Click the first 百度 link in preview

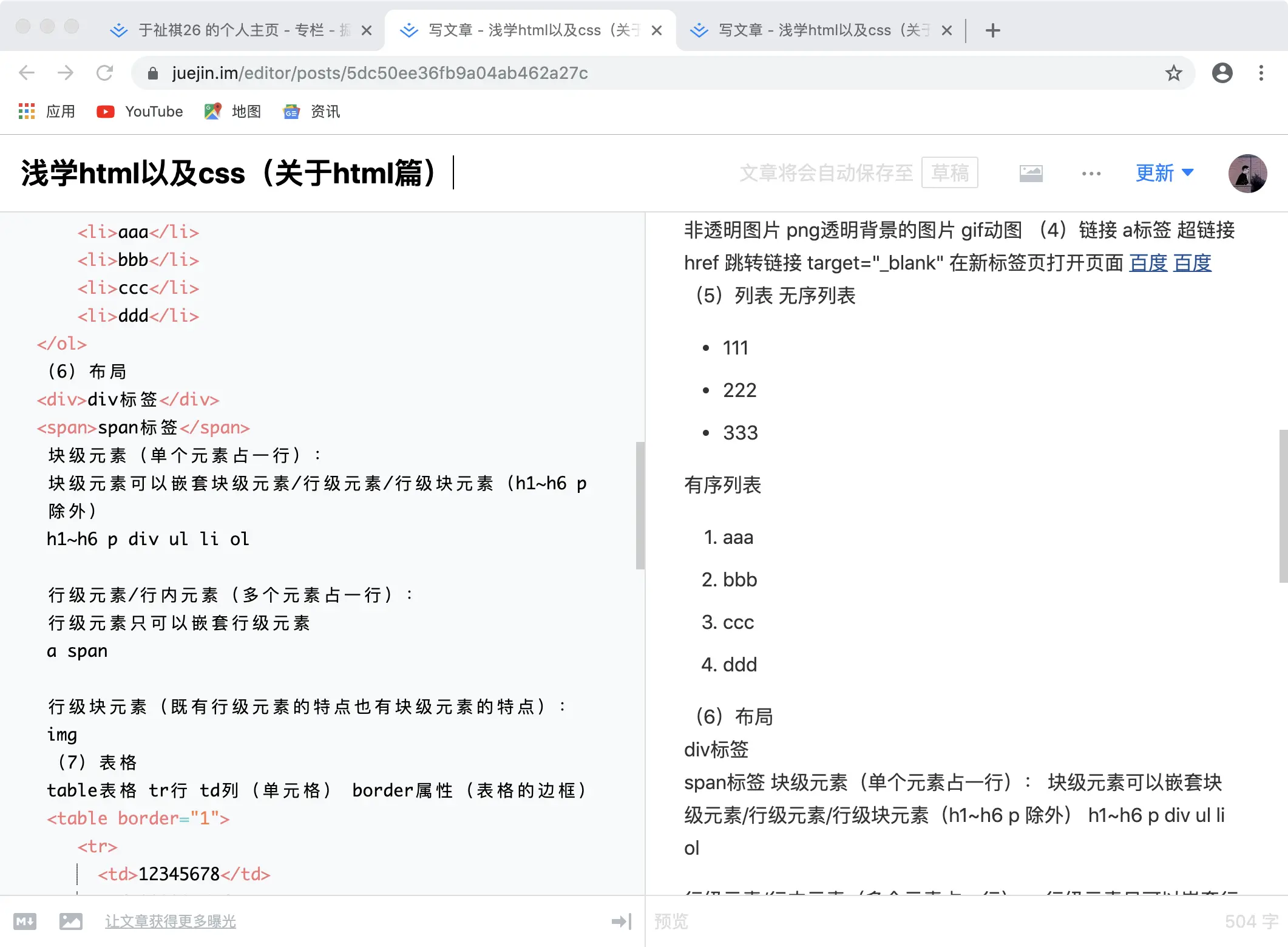pyautogui.click(x=1148, y=263)
